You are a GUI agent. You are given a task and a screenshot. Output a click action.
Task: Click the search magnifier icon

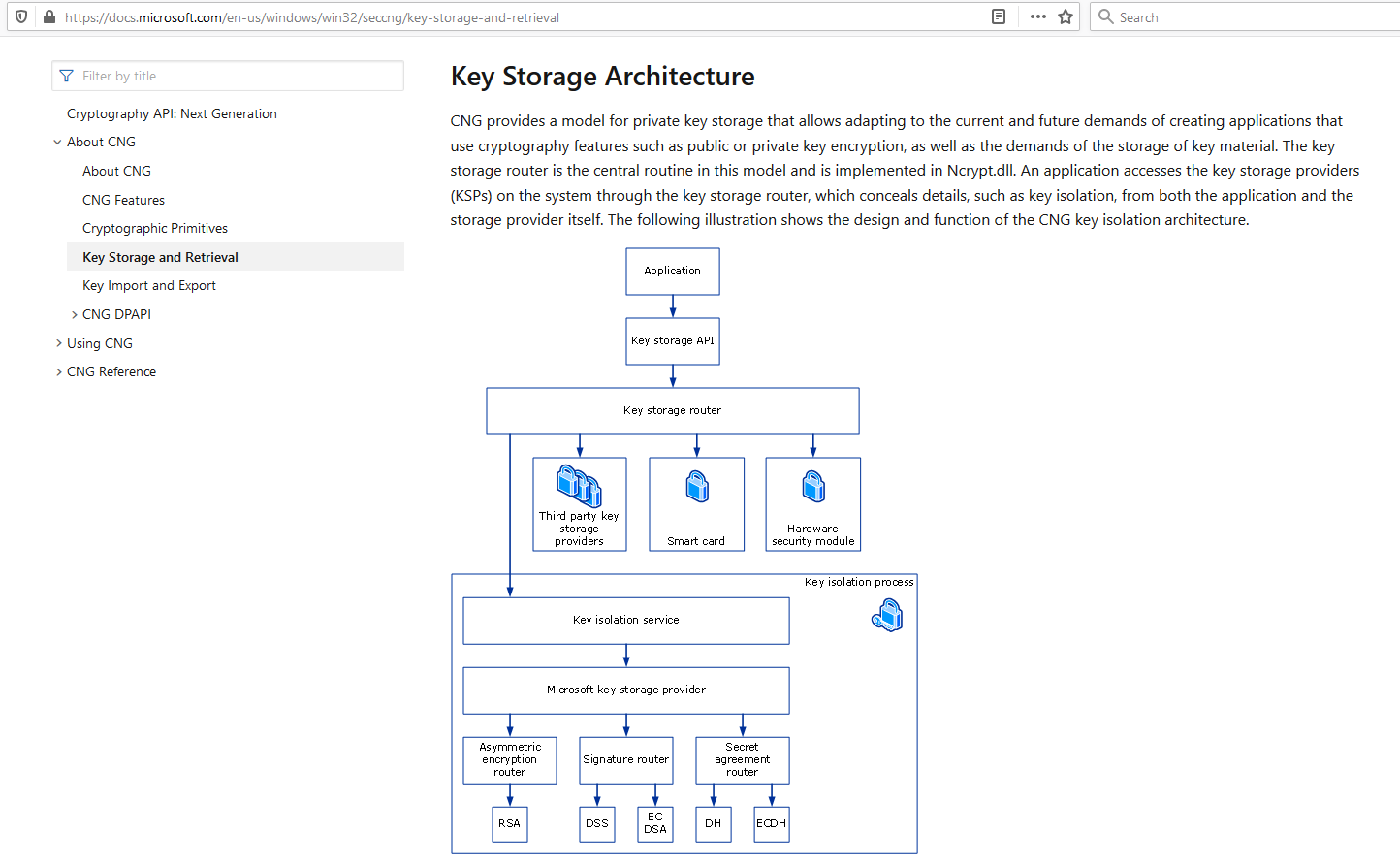point(1105,16)
